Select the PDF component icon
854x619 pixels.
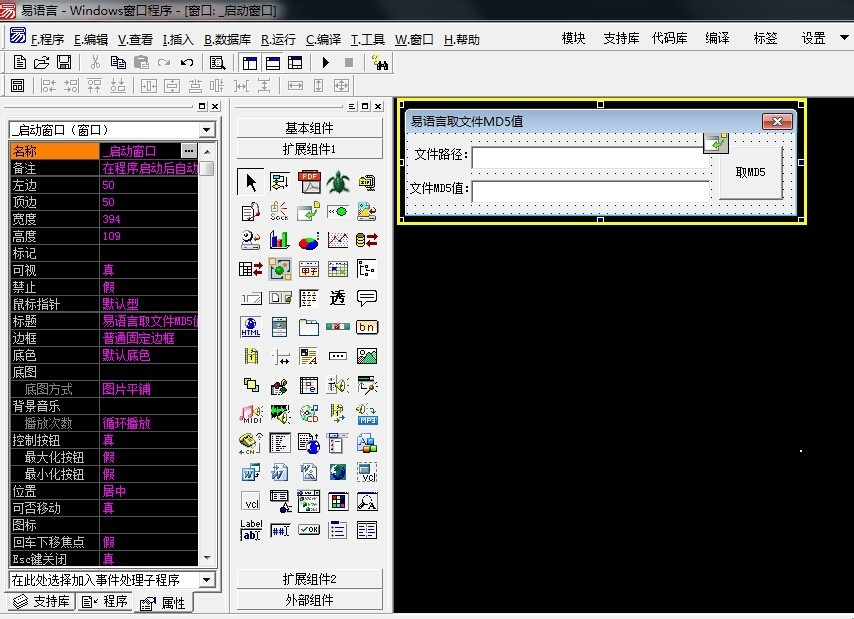coord(309,182)
